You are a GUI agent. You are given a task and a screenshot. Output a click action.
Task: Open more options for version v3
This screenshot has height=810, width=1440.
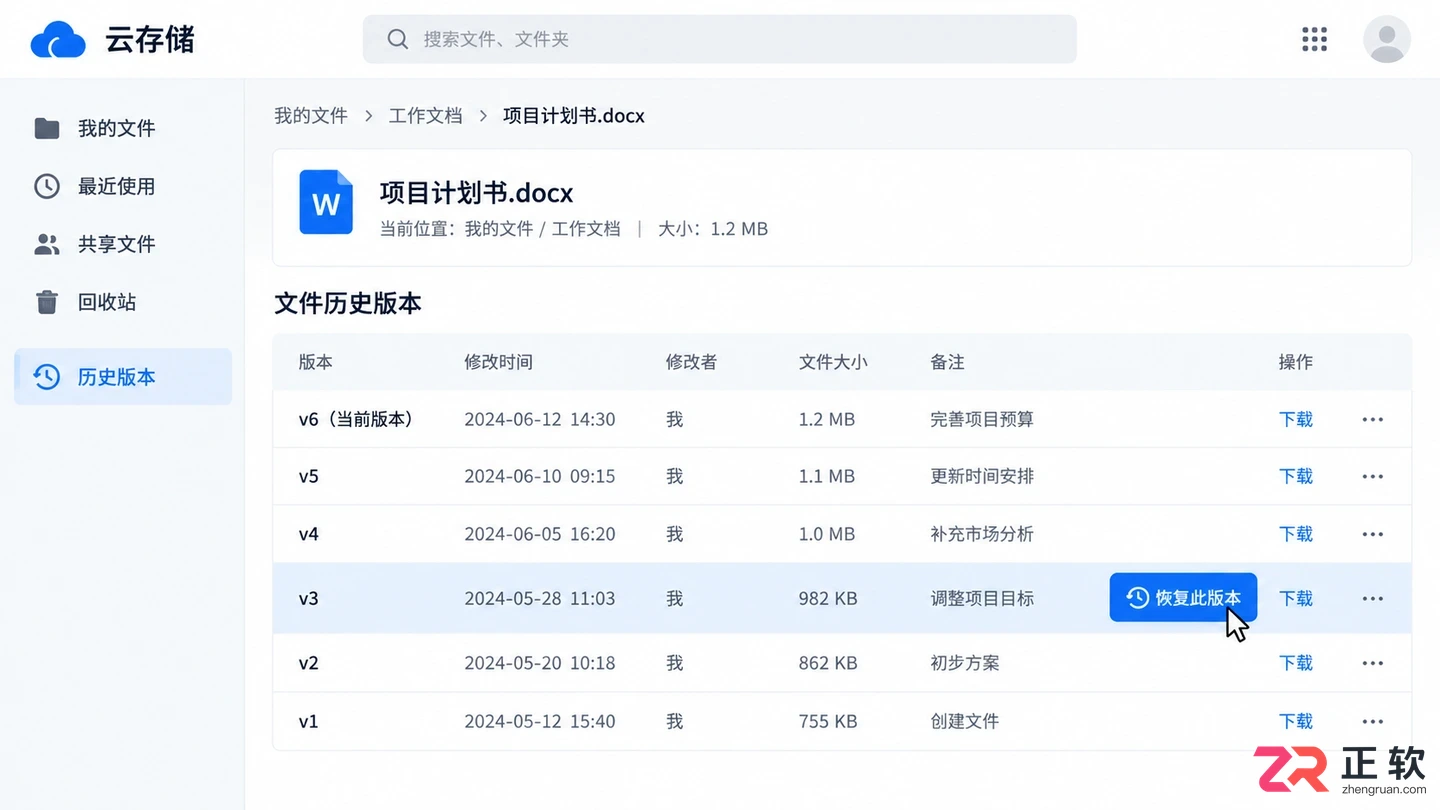point(1373,599)
